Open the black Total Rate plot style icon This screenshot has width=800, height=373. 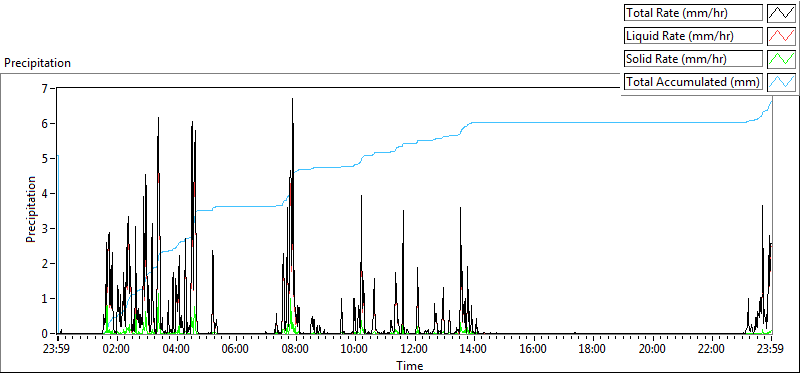pyautogui.click(x=782, y=13)
